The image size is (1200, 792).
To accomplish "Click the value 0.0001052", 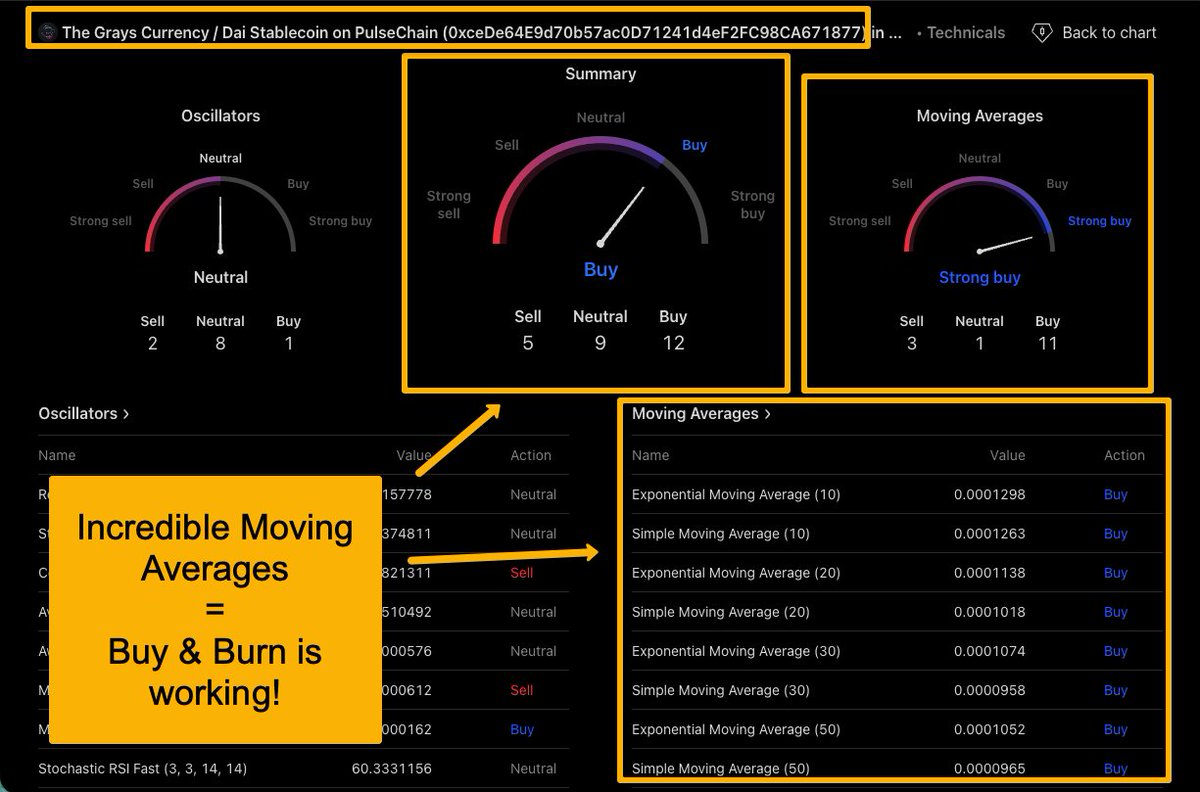I will 989,729.
